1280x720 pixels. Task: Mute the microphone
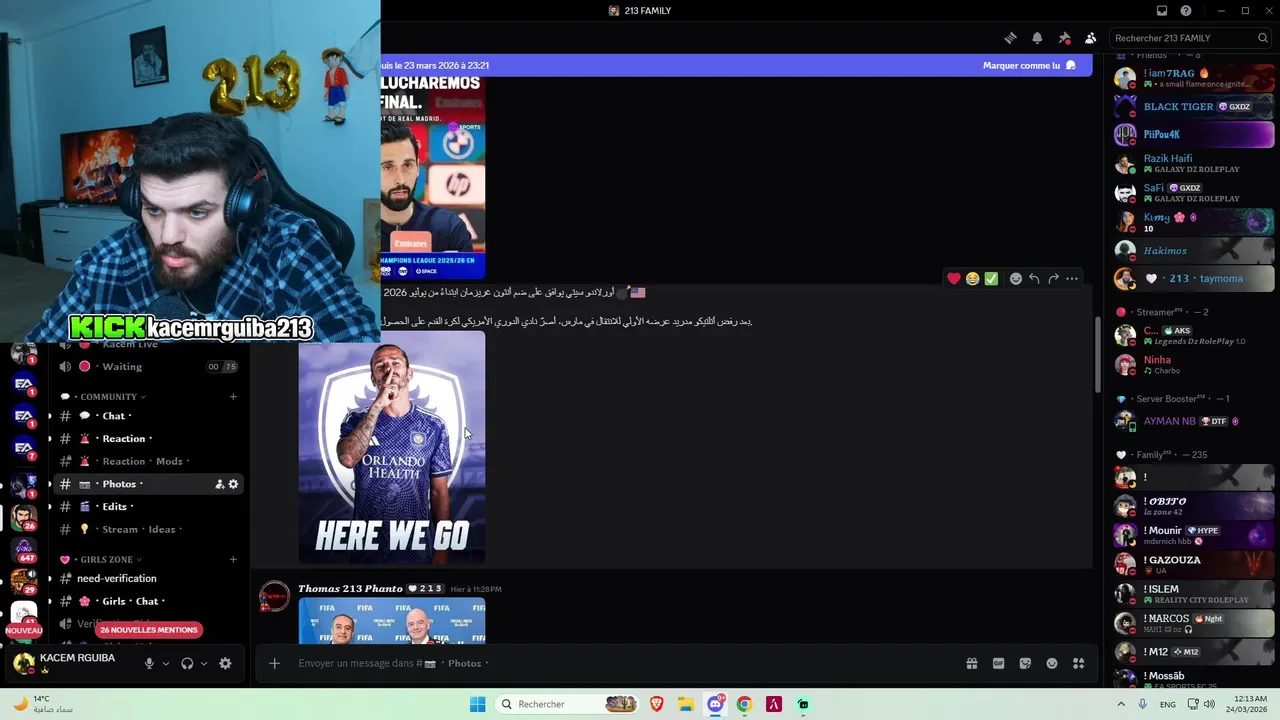pyautogui.click(x=149, y=663)
